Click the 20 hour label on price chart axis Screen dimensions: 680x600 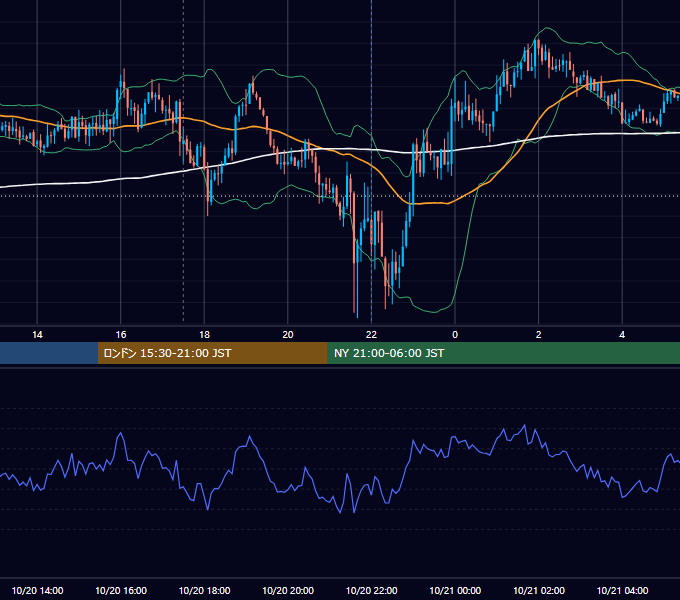point(288,335)
